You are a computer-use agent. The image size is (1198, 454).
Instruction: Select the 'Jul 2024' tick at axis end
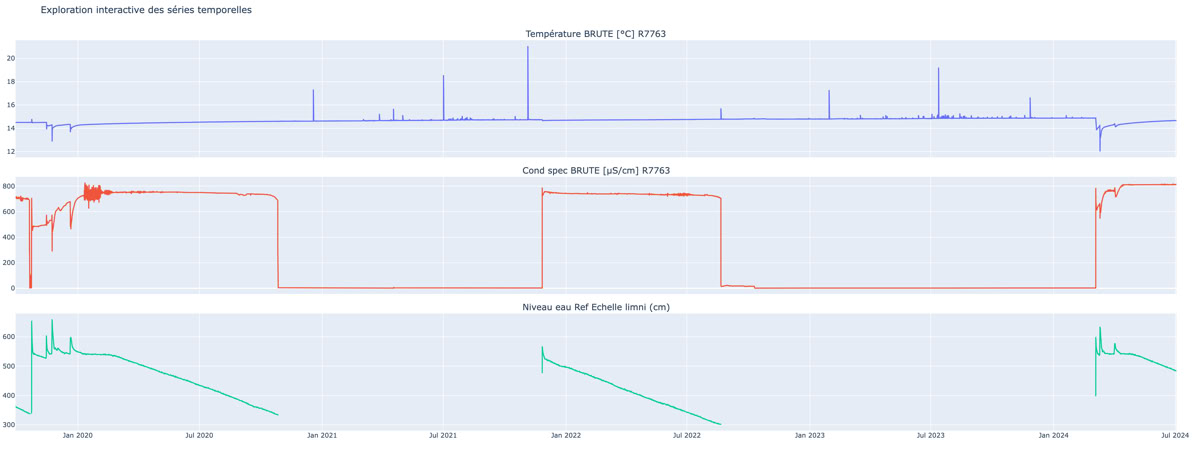(x=1174, y=436)
